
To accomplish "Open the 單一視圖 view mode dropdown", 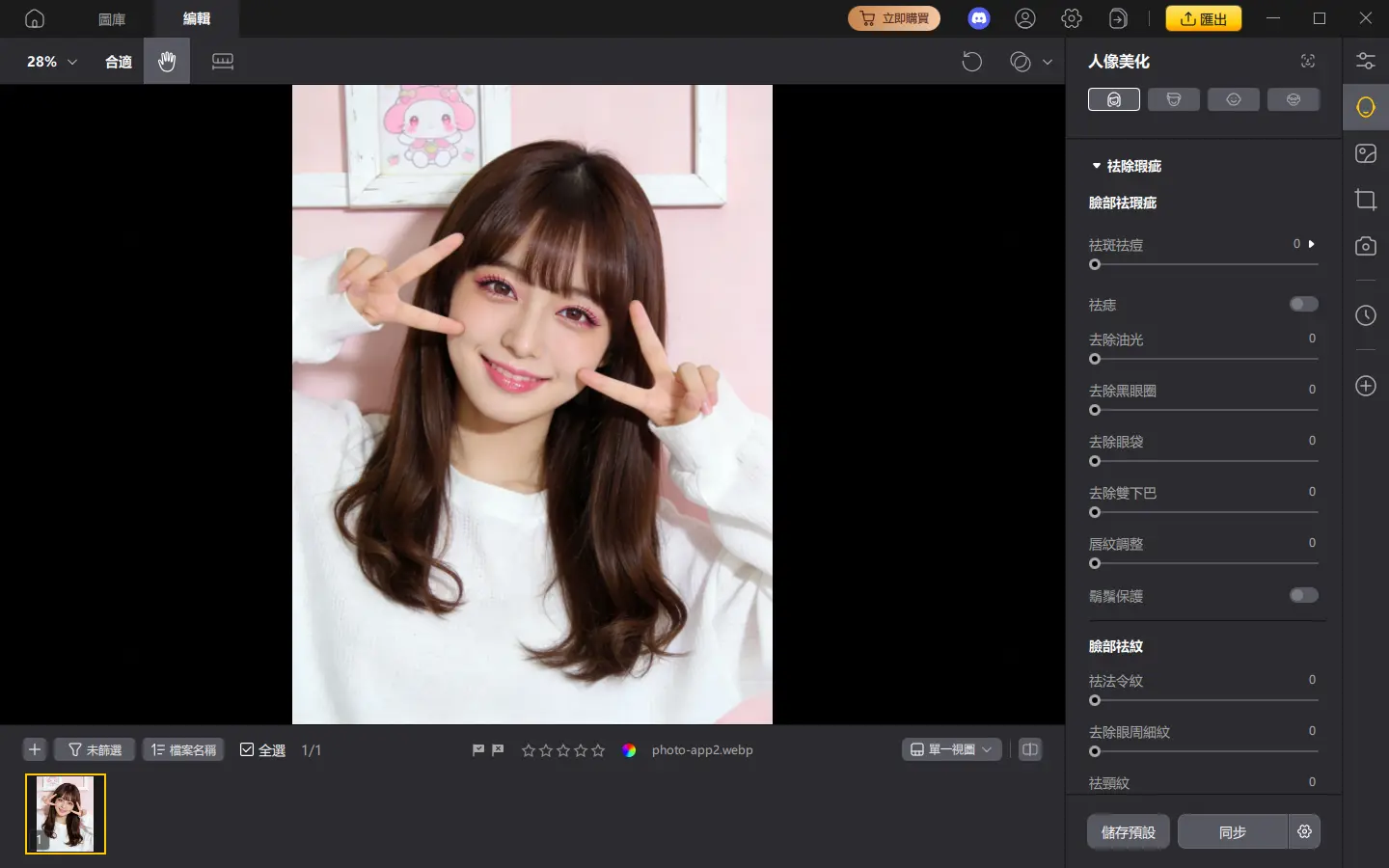I will pos(951,749).
